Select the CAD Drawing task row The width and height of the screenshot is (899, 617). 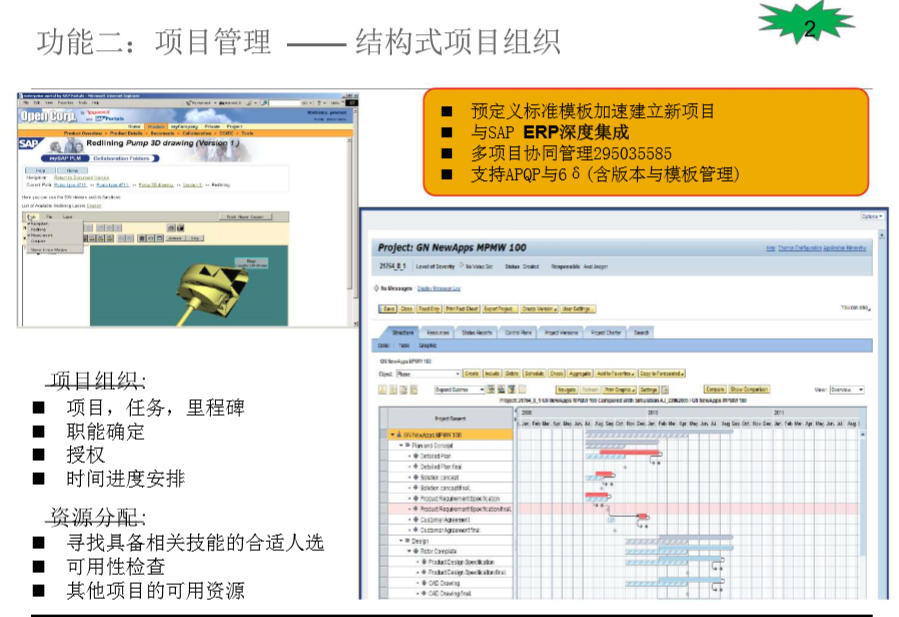click(x=450, y=583)
